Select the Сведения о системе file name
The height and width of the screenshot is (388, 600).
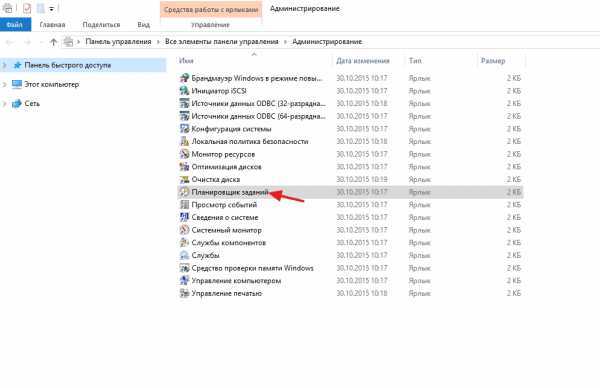[225, 217]
